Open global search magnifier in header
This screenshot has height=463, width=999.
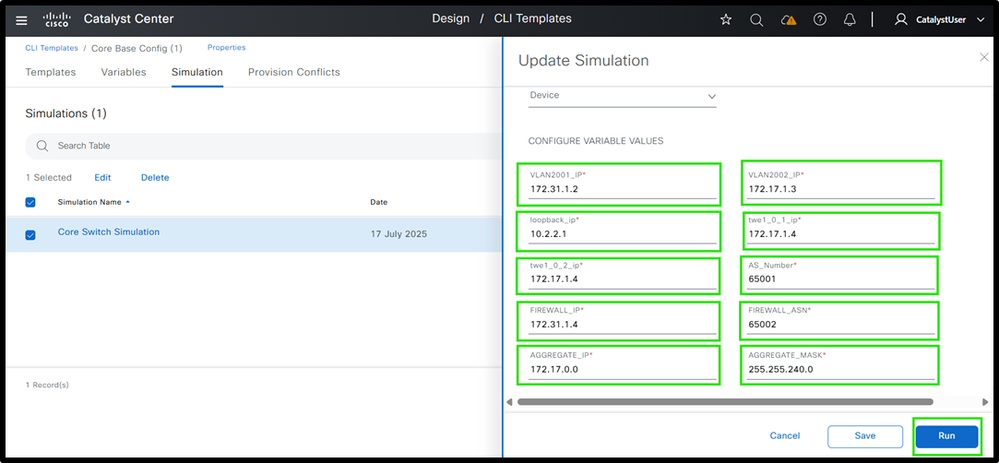point(756,20)
